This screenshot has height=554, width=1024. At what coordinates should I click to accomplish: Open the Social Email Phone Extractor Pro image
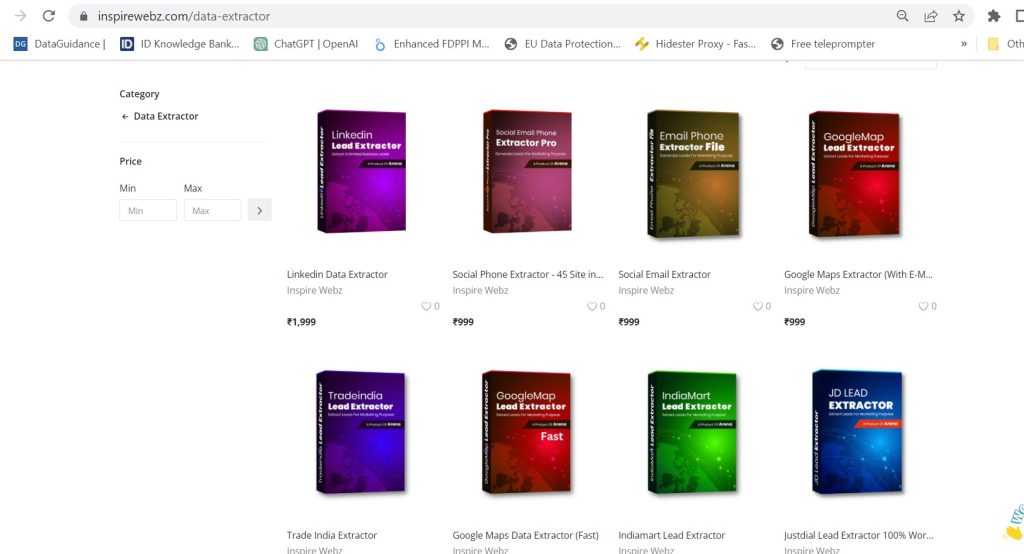527,171
